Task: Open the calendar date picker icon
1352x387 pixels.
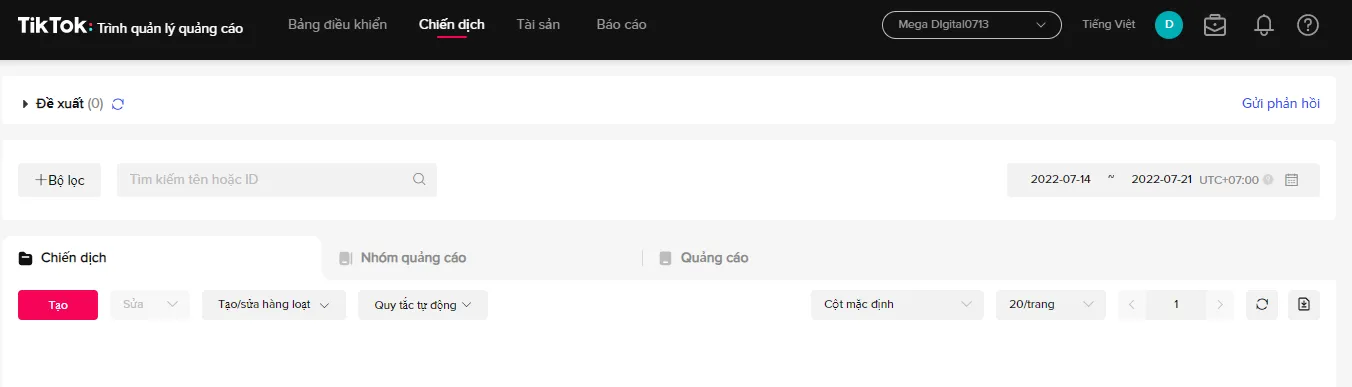Action: 1291,180
